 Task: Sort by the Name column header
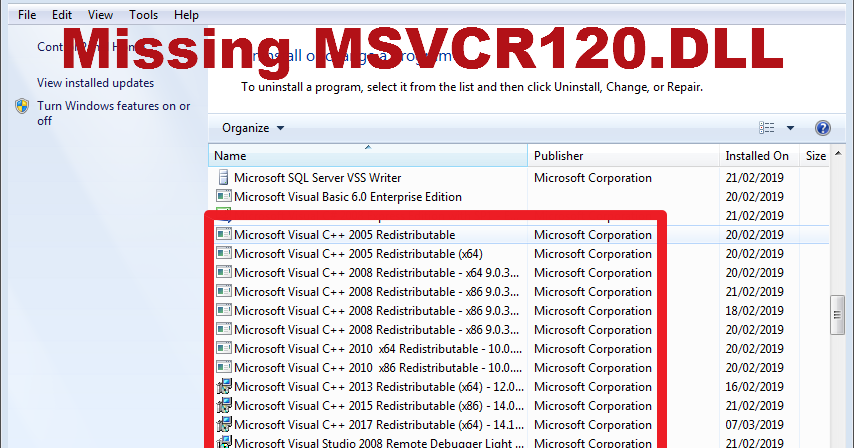(368, 156)
